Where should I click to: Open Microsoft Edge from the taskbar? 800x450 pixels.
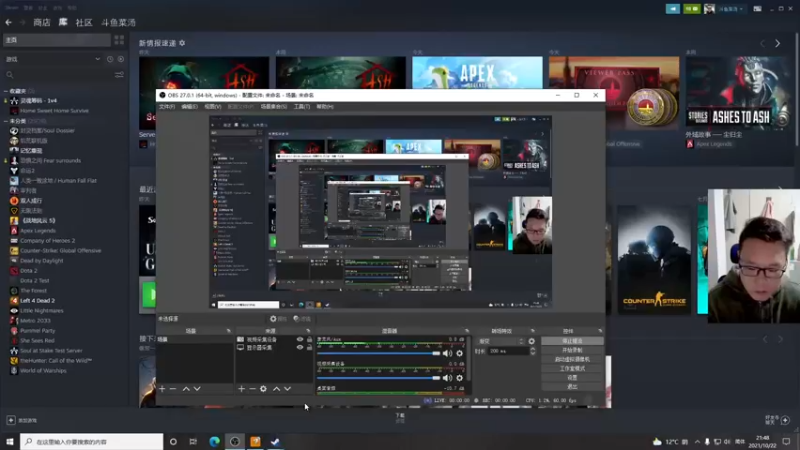tap(214, 441)
